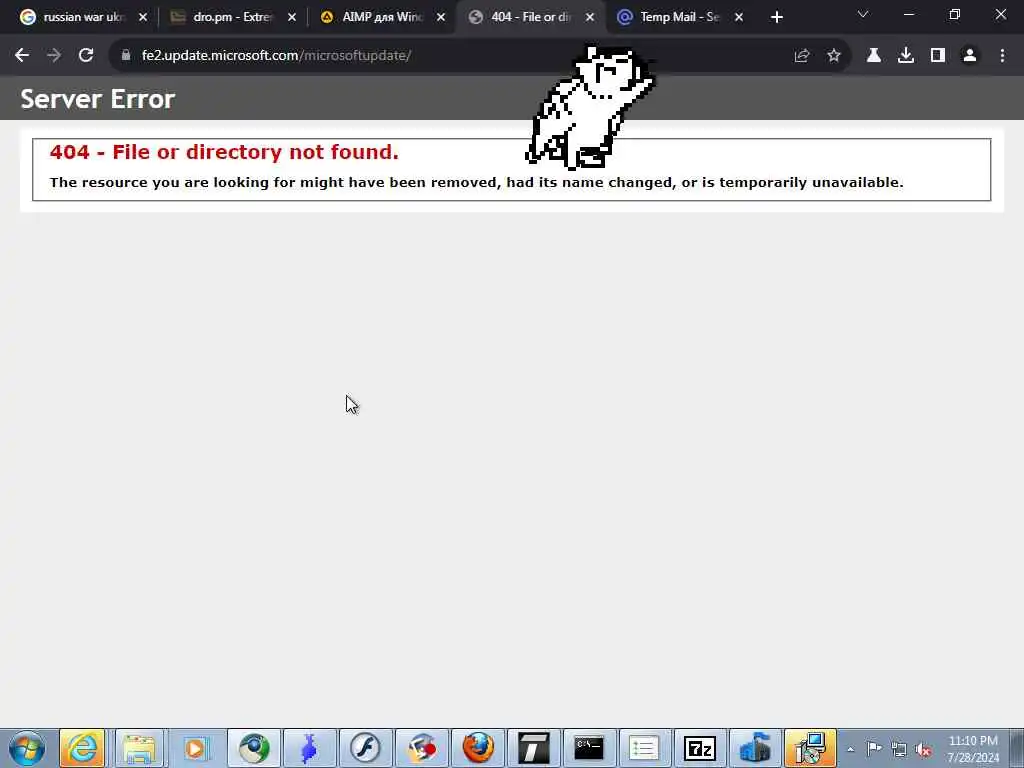Screen dimensions: 1024x768
Task: Close the Temp Mail tab
Action: [739, 18]
